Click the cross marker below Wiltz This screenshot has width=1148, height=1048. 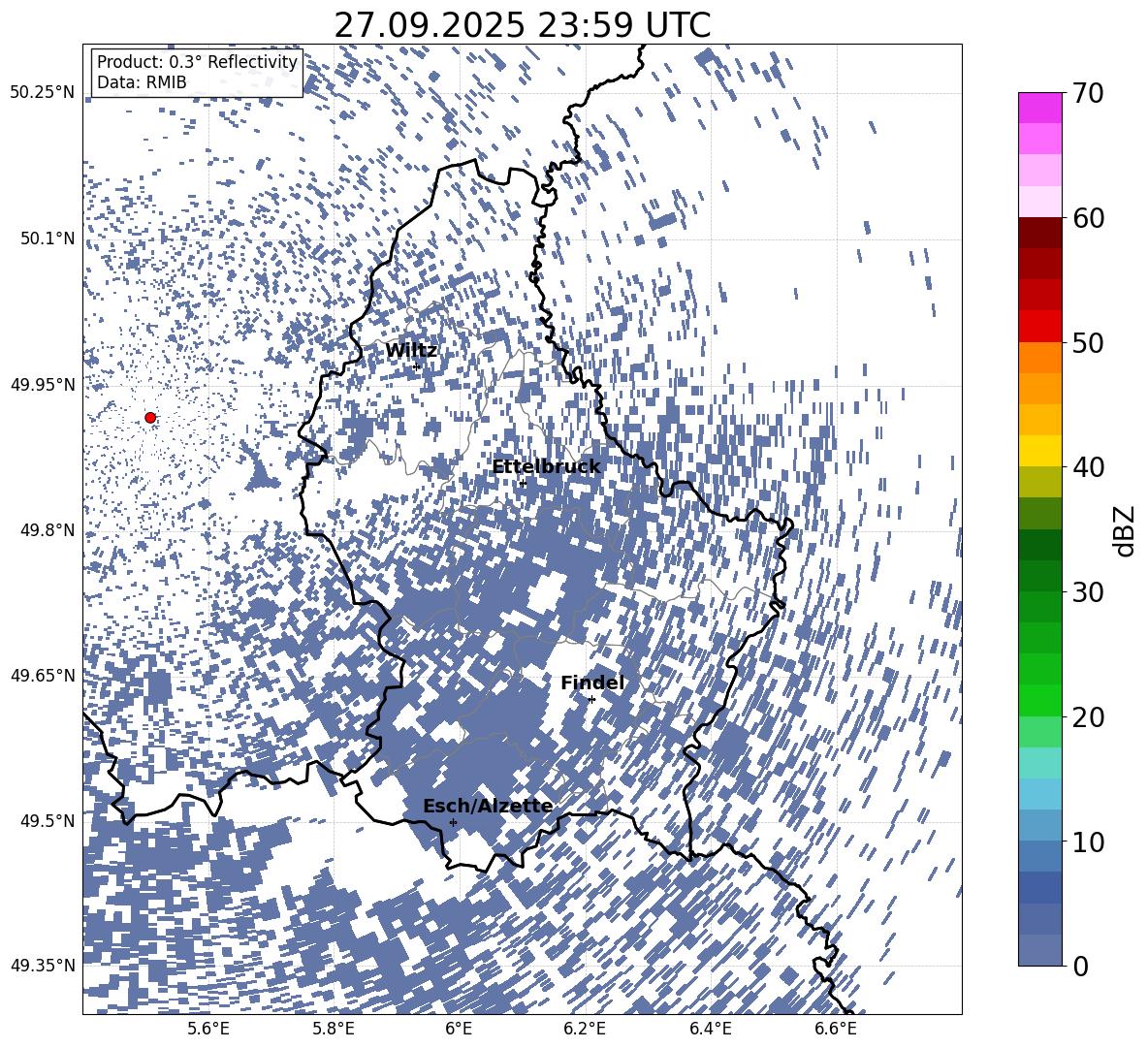pos(417,366)
